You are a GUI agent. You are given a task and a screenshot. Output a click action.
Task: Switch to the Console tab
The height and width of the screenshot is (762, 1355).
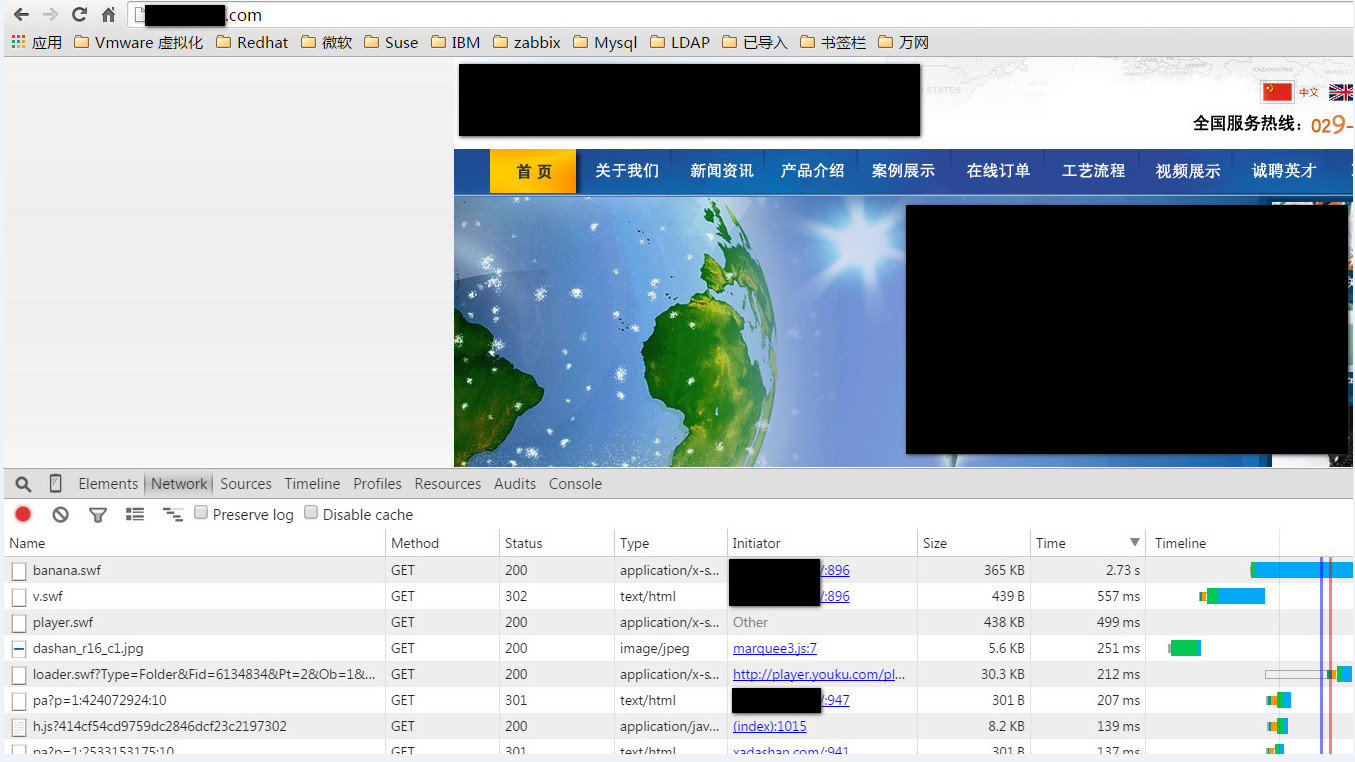(575, 484)
